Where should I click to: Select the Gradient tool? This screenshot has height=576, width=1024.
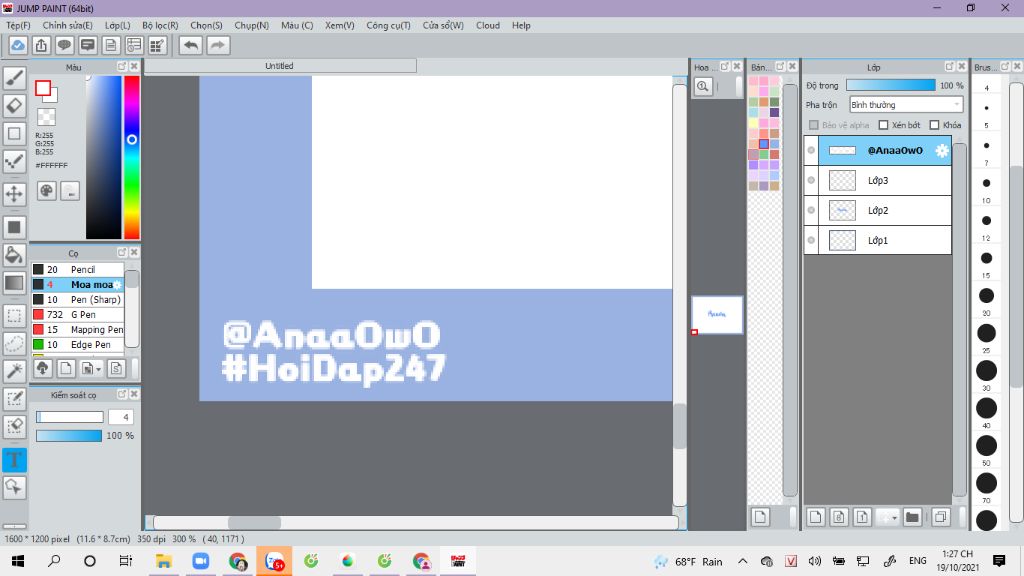point(14,283)
